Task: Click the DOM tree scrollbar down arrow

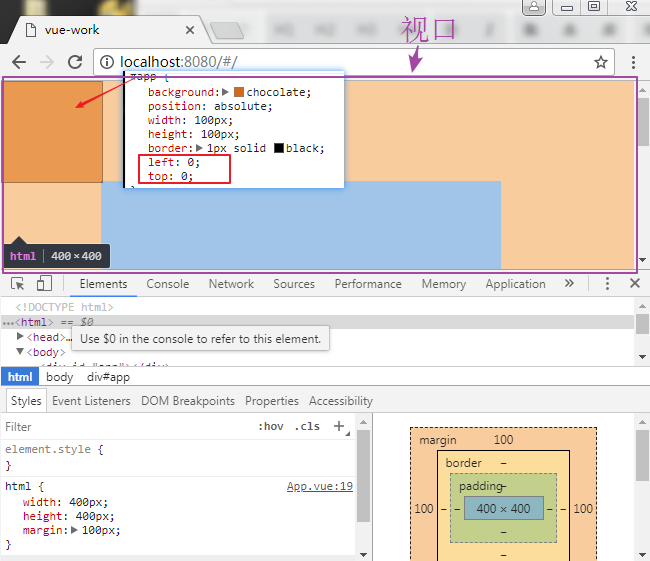Action: pyautogui.click(x=643, y=357)
